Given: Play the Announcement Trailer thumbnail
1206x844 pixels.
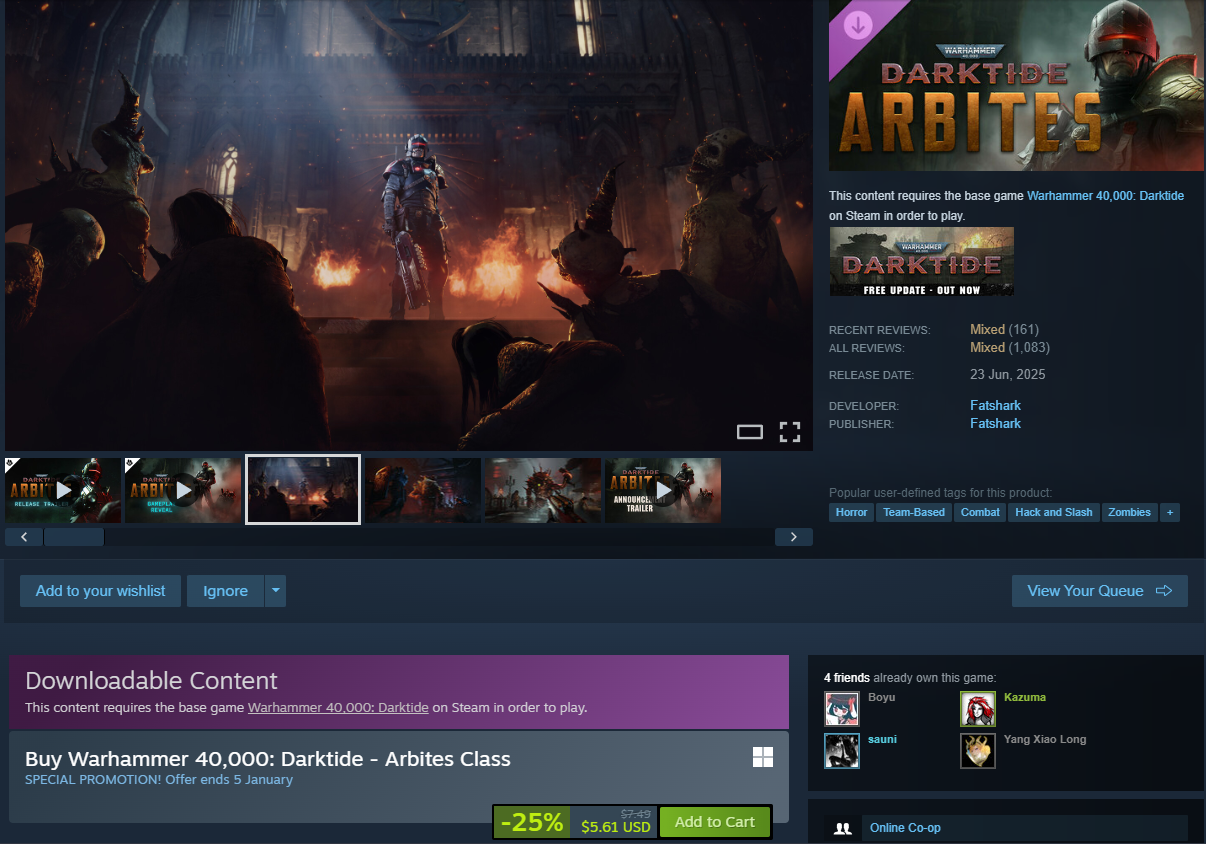Looking at the screenshot, I should pos(663,490).
